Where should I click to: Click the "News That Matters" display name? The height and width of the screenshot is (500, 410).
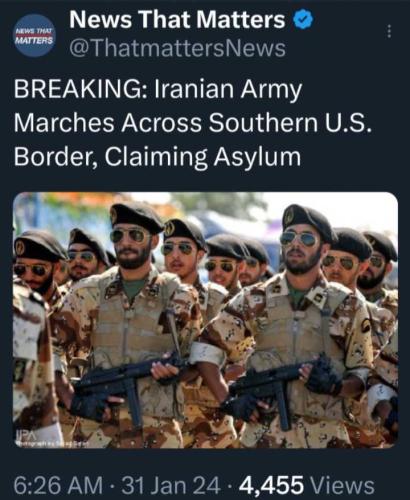point(177,19)
